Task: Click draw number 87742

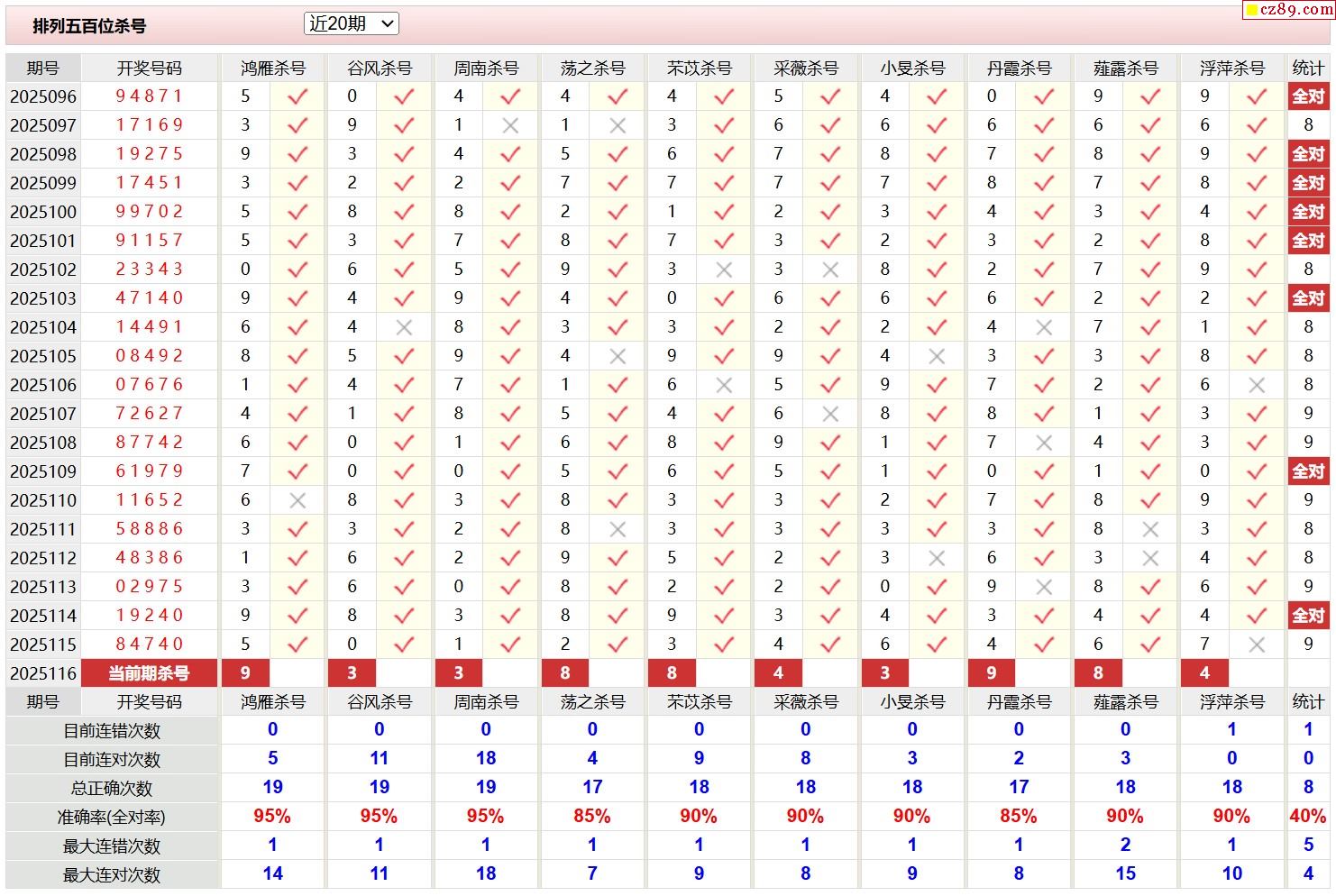Action: [149, 443]
